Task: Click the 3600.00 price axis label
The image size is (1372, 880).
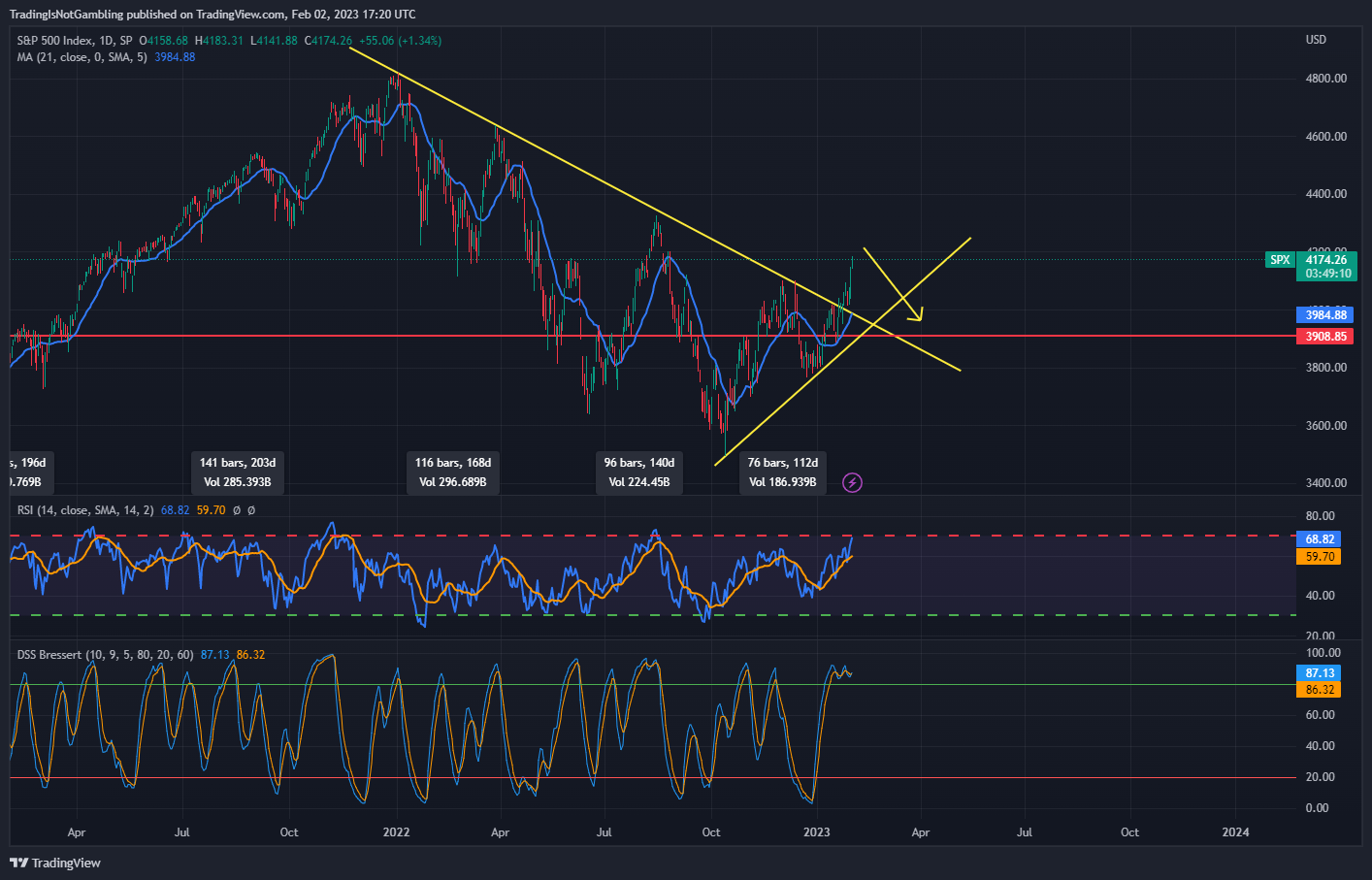Action: tap(1326, 426)
